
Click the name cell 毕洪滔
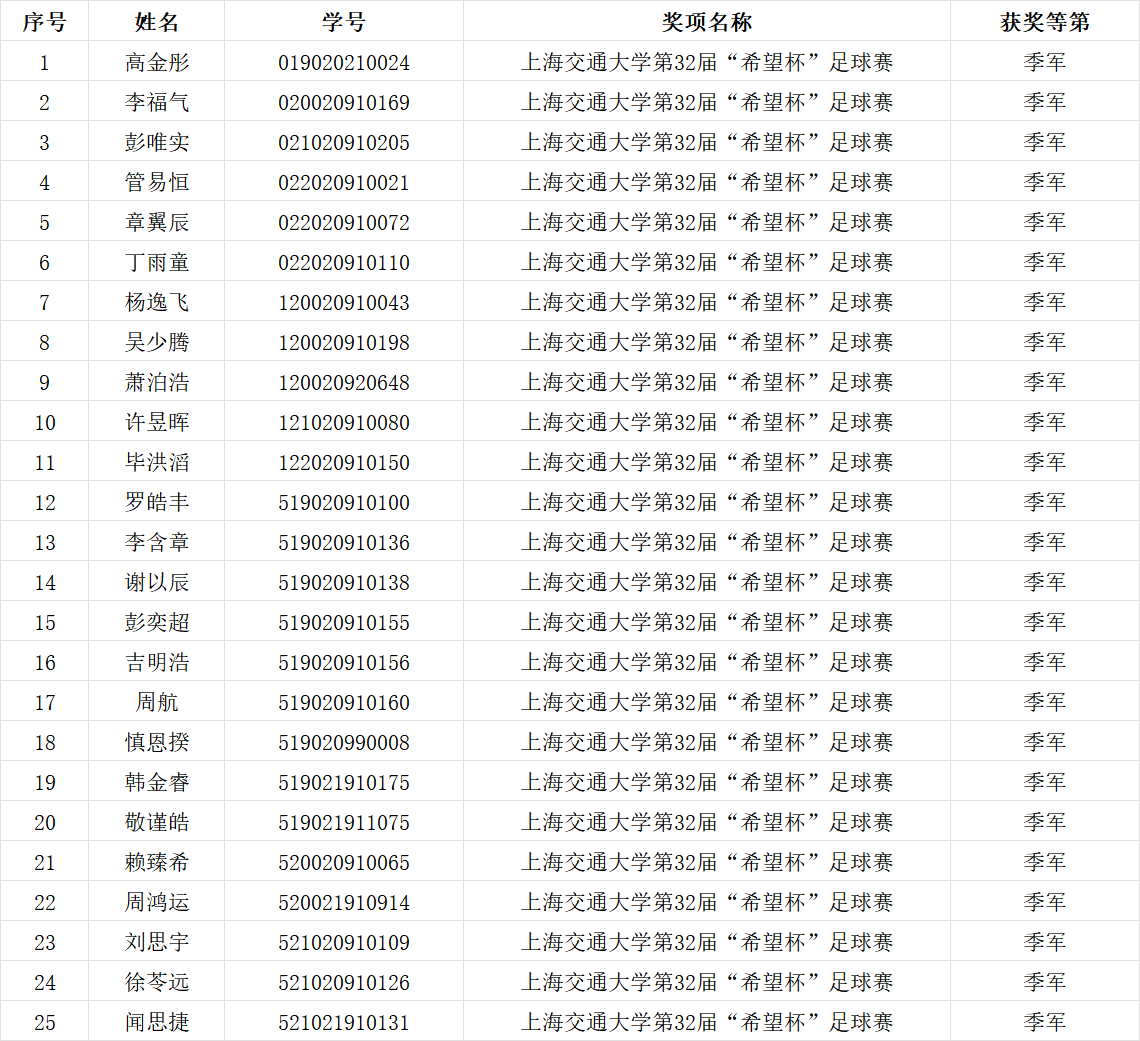point(156,463)
